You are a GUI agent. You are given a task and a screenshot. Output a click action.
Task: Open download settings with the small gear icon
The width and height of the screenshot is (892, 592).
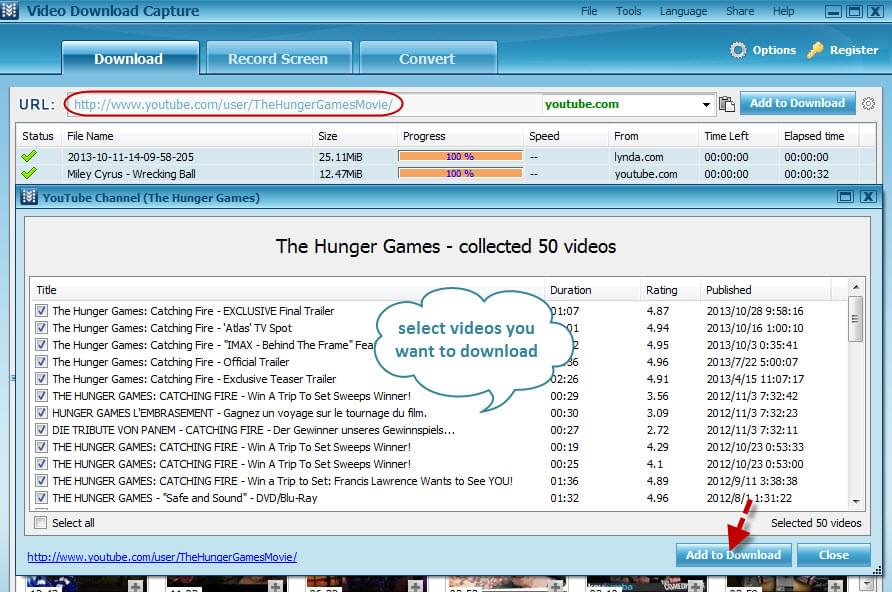pyautogui.click(x=868, y=104)
